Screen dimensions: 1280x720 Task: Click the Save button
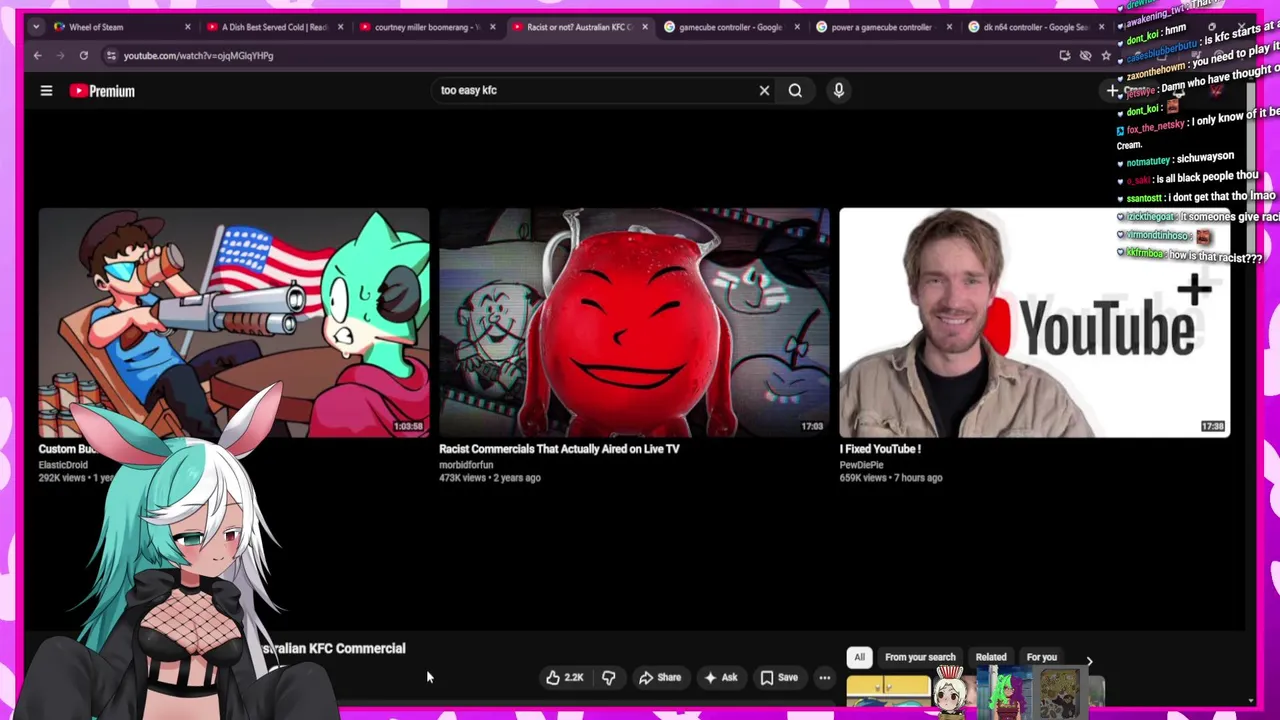coord(779,678)
